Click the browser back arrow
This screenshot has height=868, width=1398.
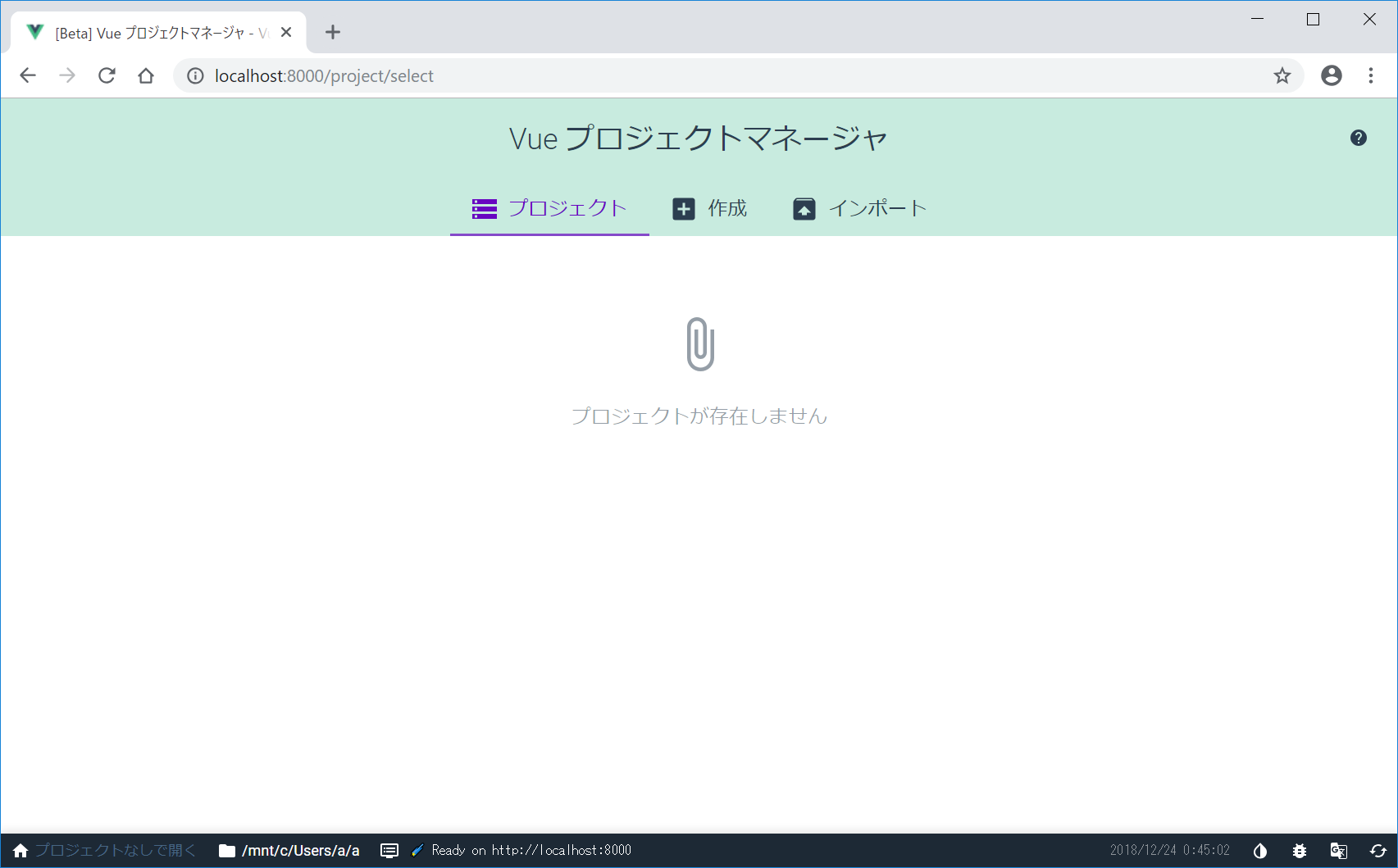pyautogui.click(x=28, y=75)
